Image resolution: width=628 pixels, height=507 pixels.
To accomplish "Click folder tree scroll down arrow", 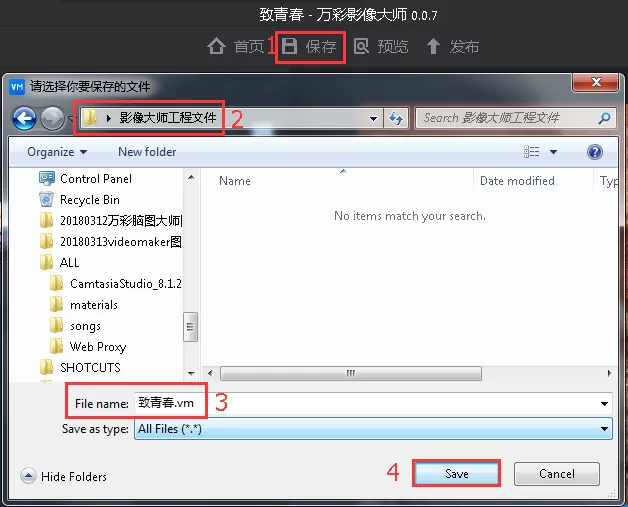I will [191, 373].
